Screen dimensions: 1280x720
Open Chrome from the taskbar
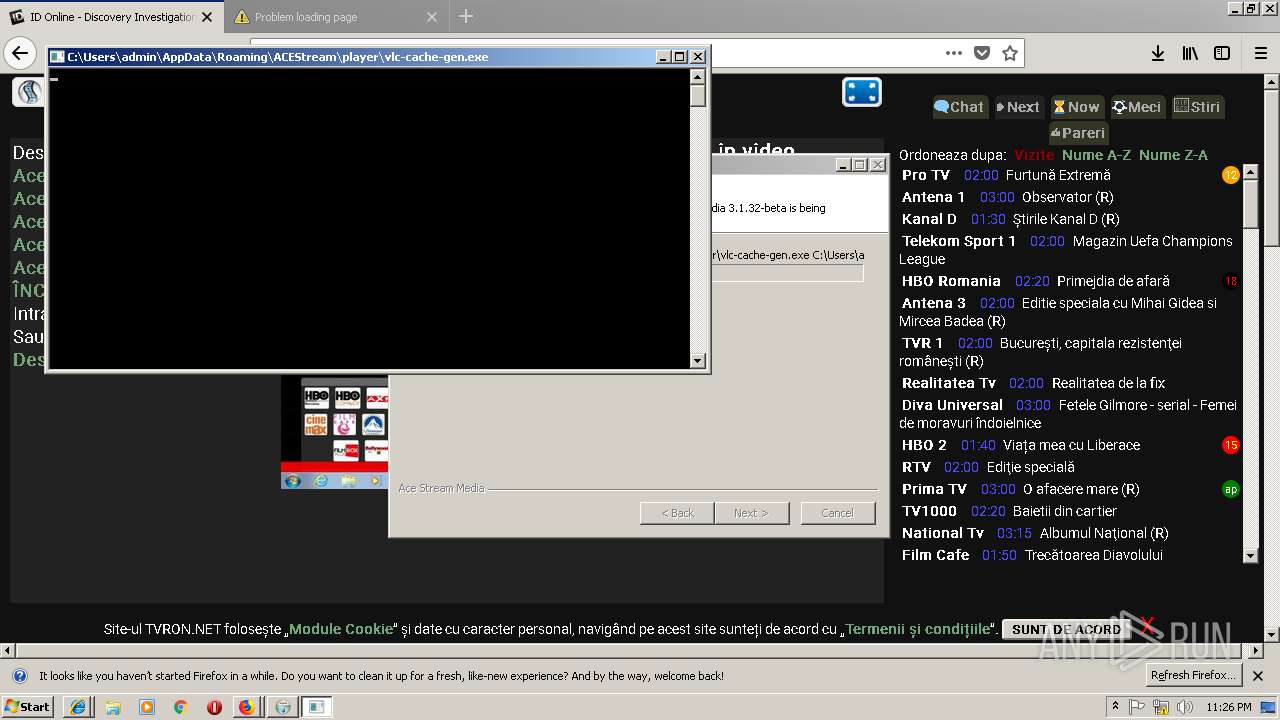180,707
